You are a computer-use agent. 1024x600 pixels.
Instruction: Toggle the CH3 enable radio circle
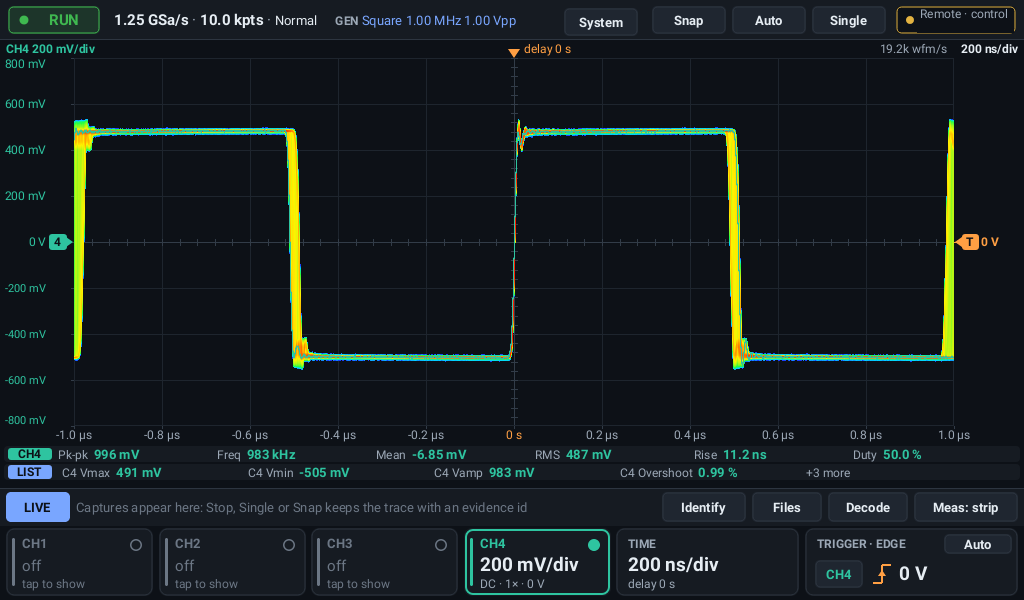(441, 545)
